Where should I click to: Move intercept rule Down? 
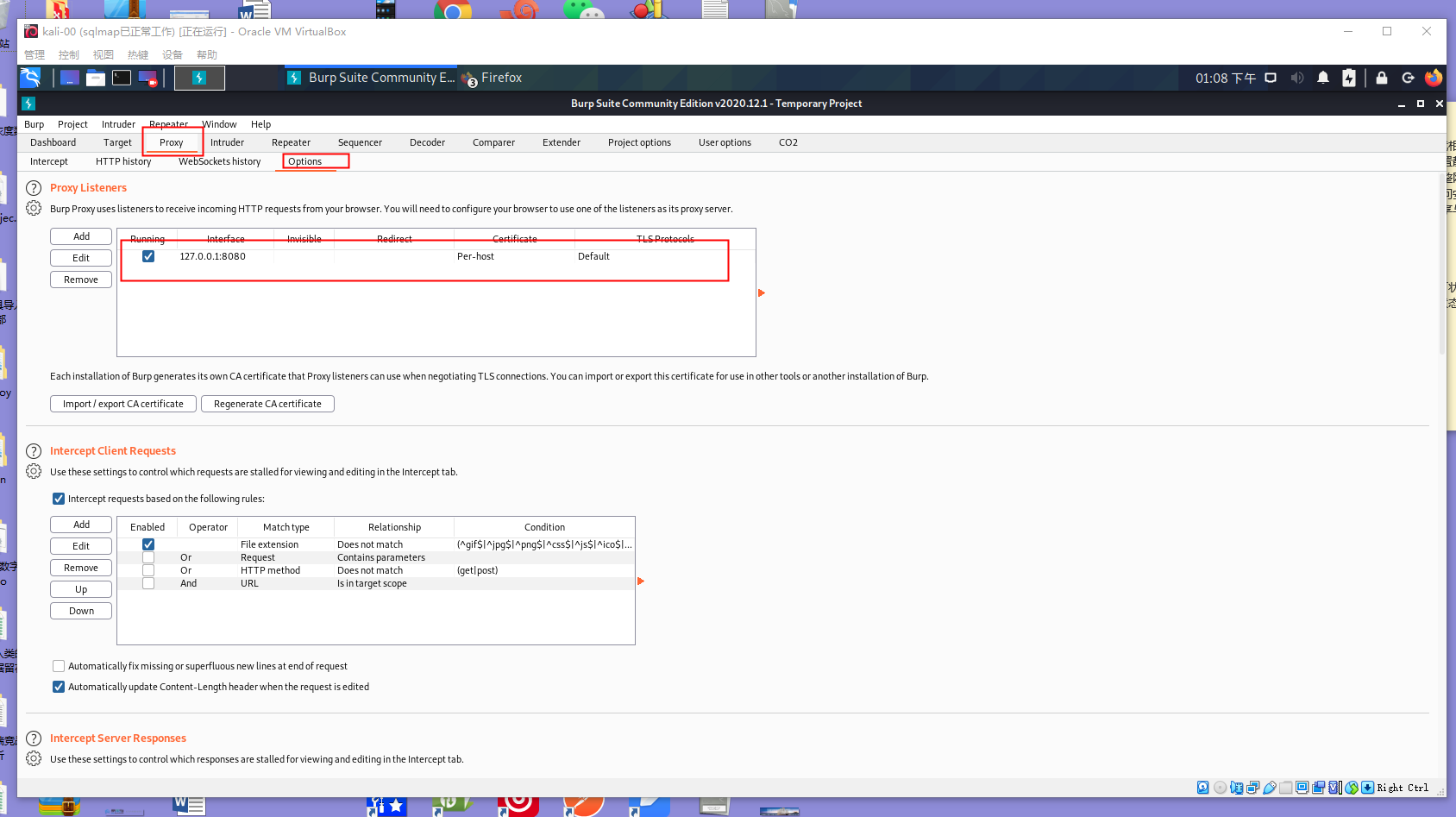[81, 611]
